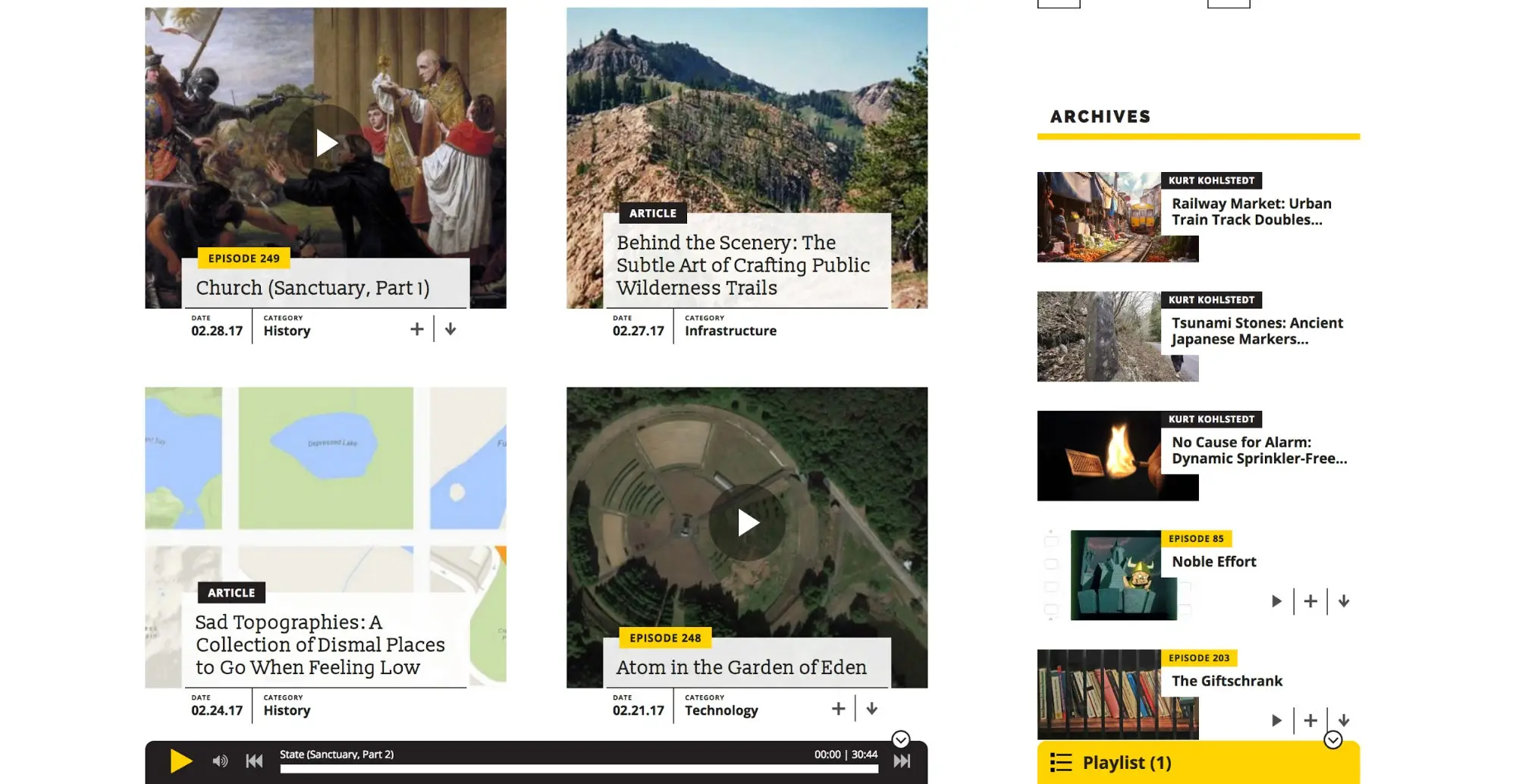Add Atom in the Garden episode to playlist
This screenshot has width=1516, height=784.
tap(838, 709)
